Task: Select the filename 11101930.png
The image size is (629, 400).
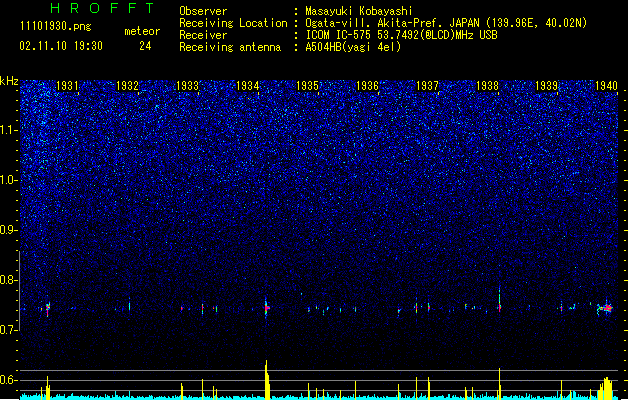Action: (56, 26)
